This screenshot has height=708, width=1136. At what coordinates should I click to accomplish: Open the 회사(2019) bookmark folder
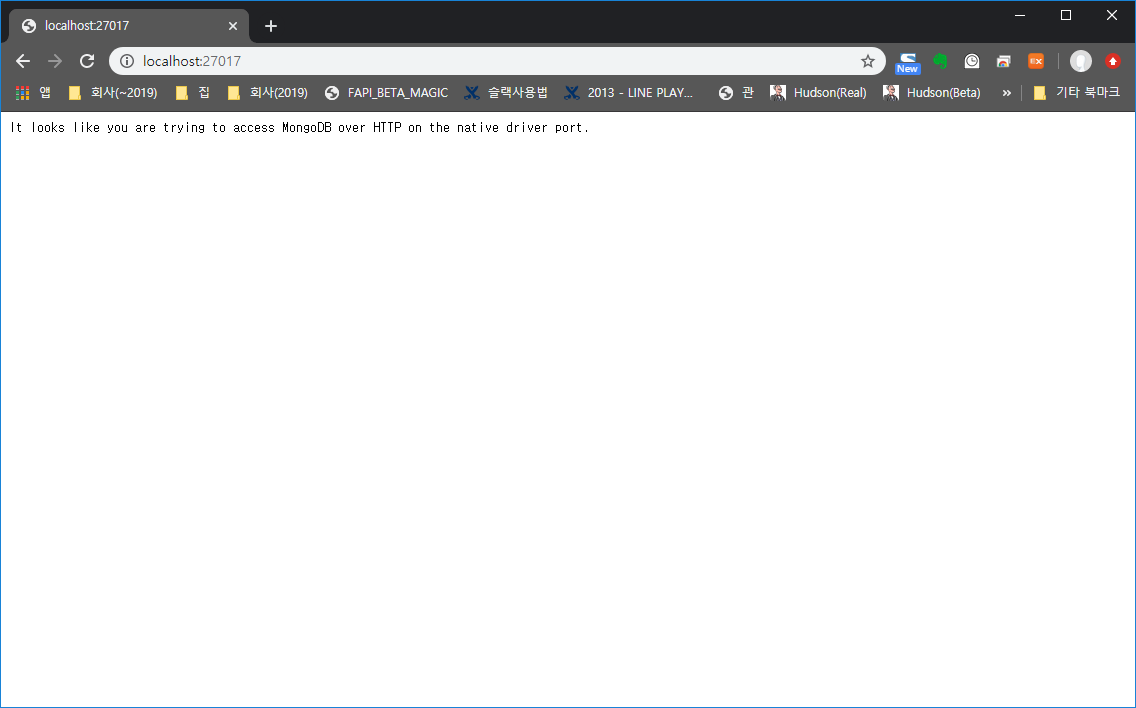[267, 93]
